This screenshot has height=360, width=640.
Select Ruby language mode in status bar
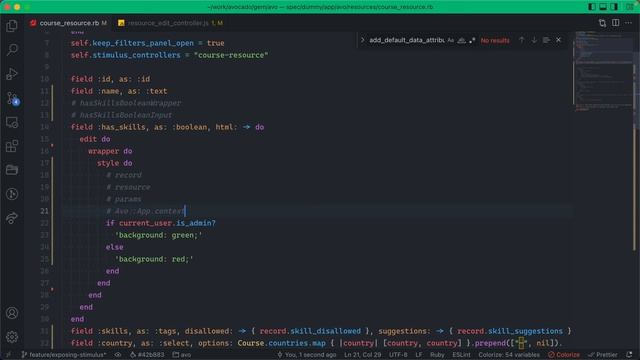(437, 355)
